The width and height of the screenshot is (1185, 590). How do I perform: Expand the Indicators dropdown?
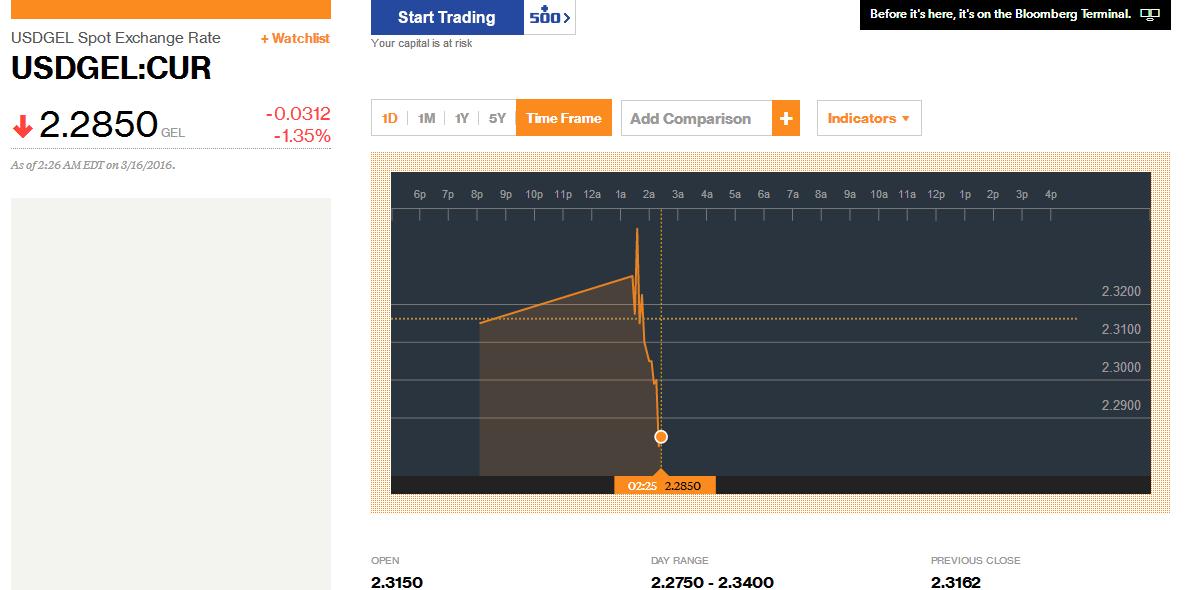click(869, 119)
